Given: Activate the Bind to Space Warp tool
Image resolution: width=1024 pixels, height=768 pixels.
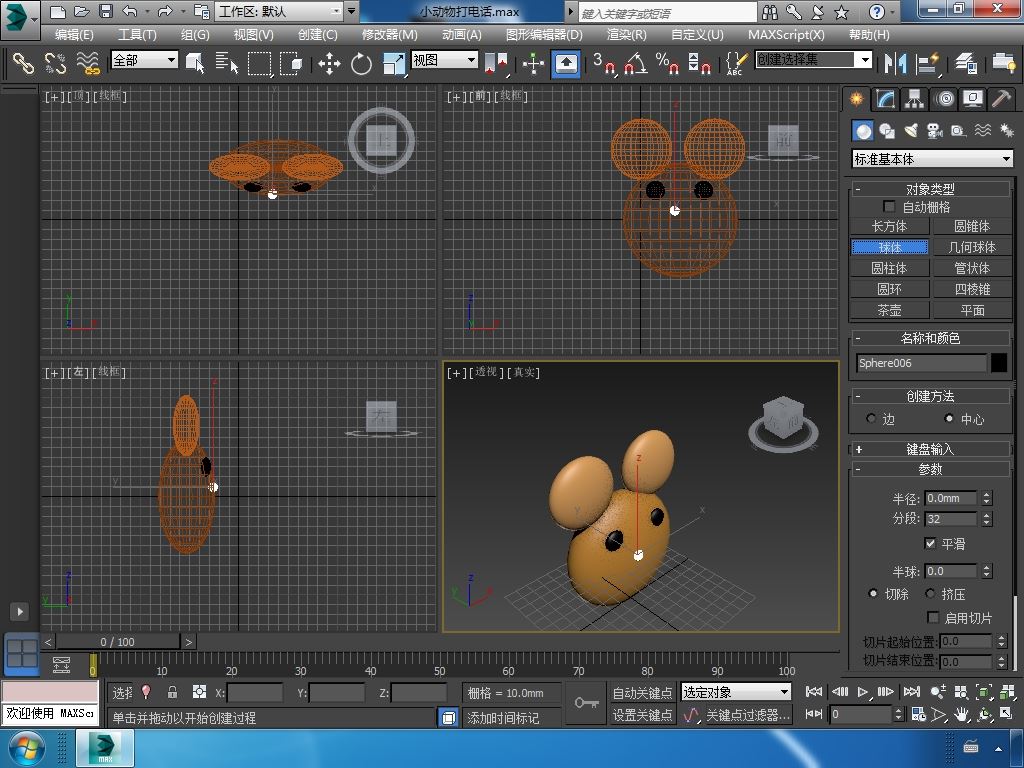Looking at the screenshot, I should point(88,63).
